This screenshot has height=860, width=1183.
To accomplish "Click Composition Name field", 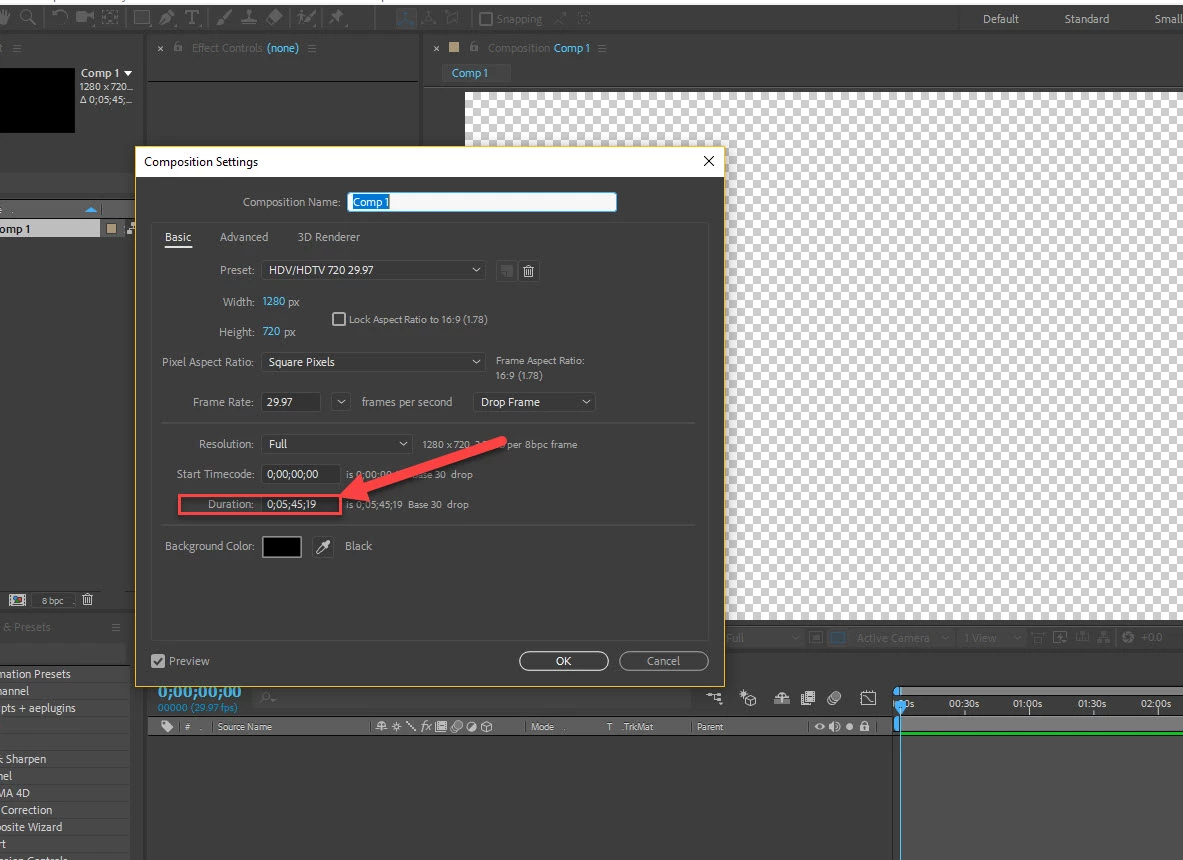I will point(481,202).
